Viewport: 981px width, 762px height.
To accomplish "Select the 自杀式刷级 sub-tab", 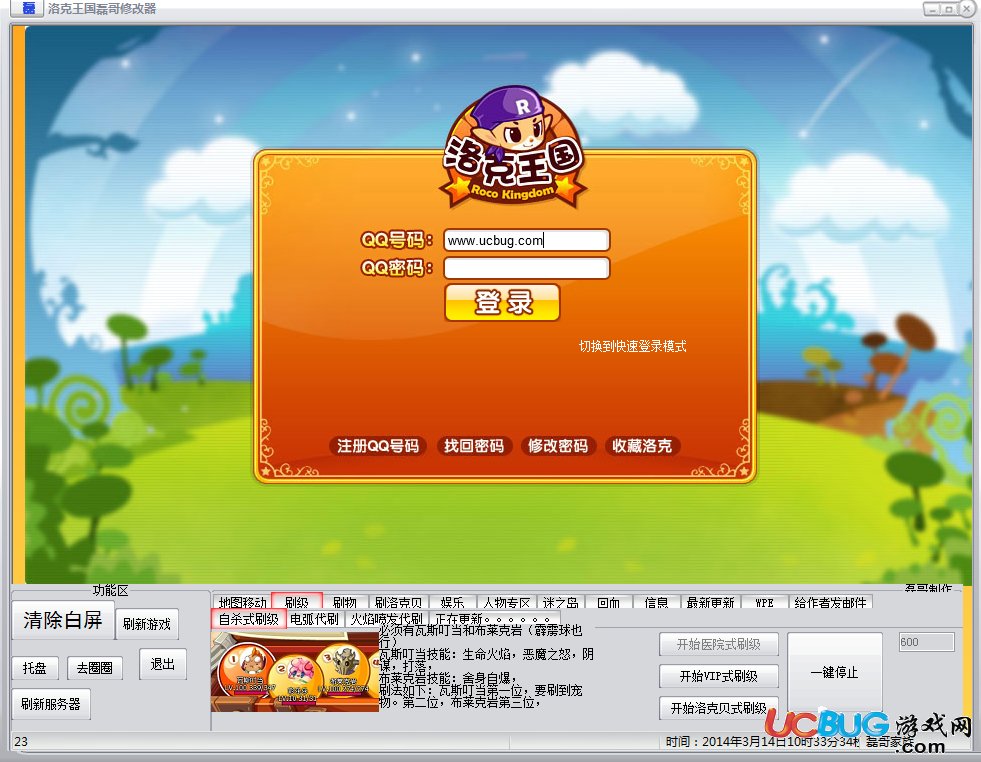I will click(248, 619).
